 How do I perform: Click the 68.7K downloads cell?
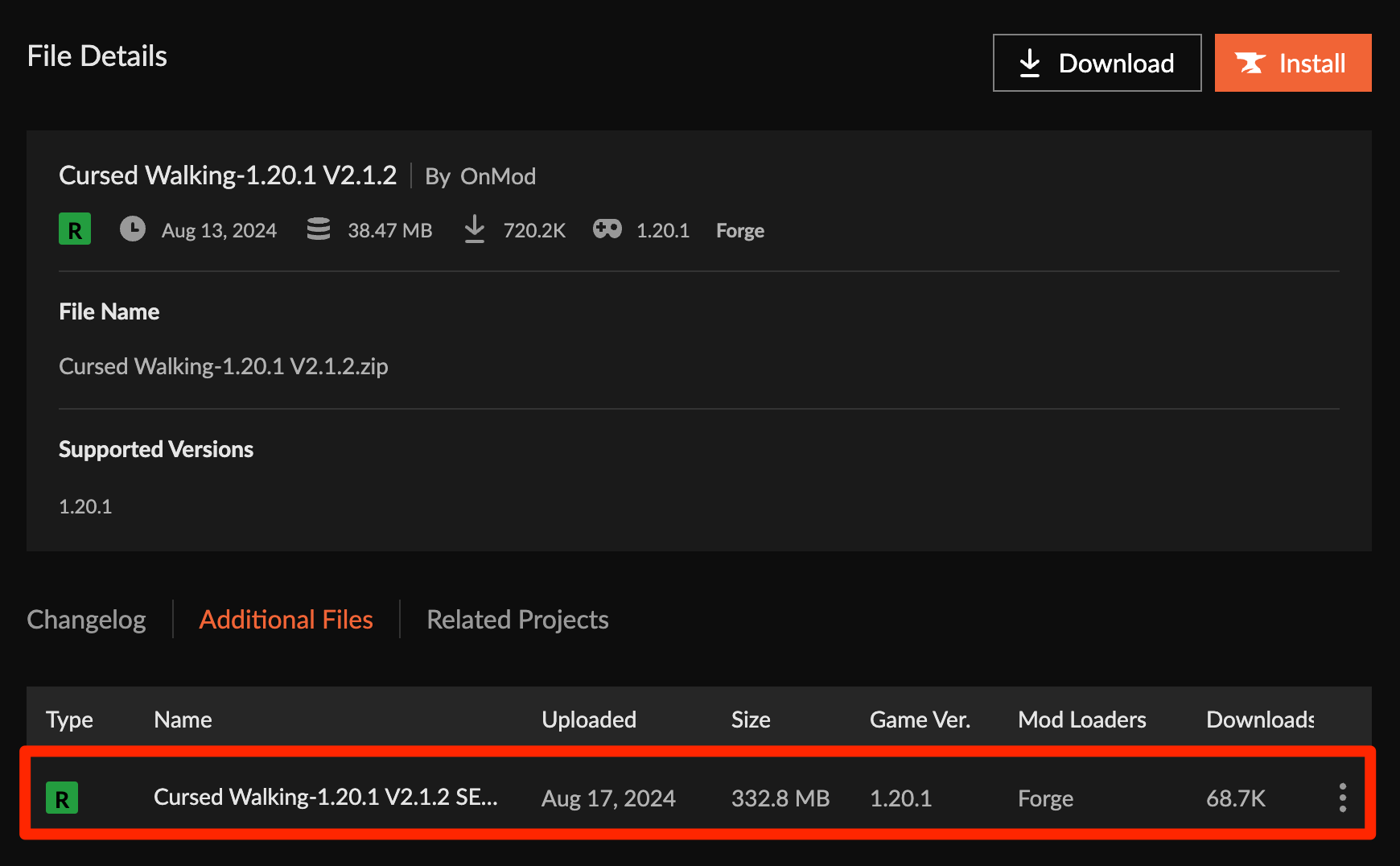(x=1236, y=798)
